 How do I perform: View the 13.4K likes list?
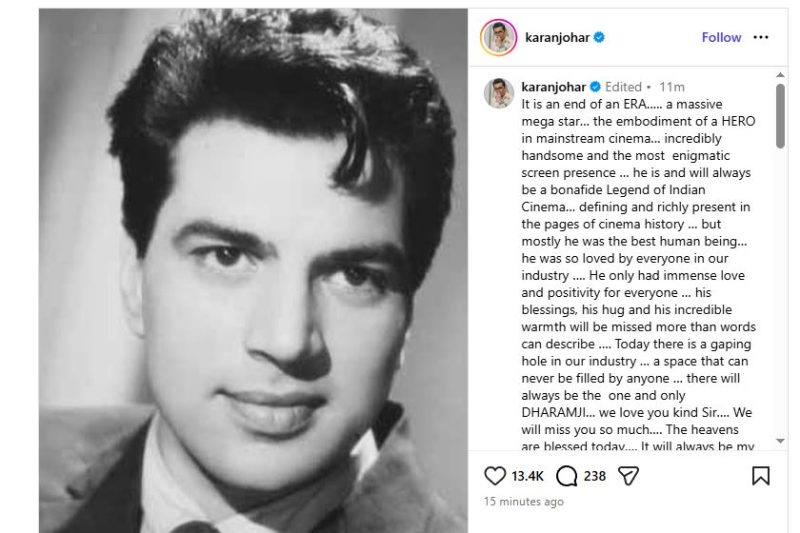pyautogui.click(x=527, y=476)
